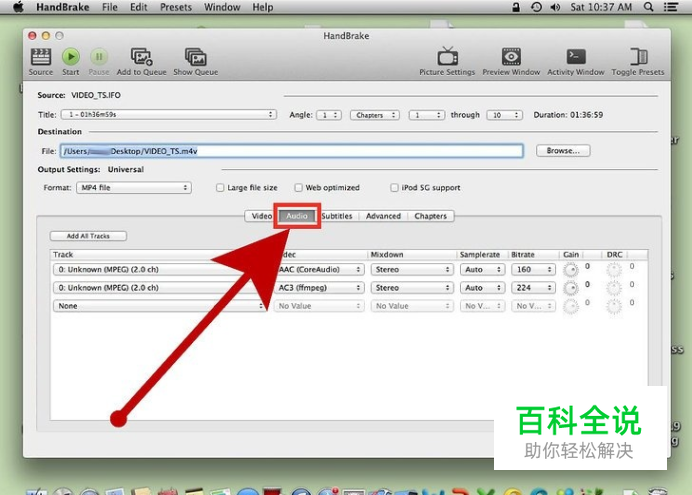The image size is (692, 495).
Task: Enable Large file size checkbox
Action: (220, 188)
